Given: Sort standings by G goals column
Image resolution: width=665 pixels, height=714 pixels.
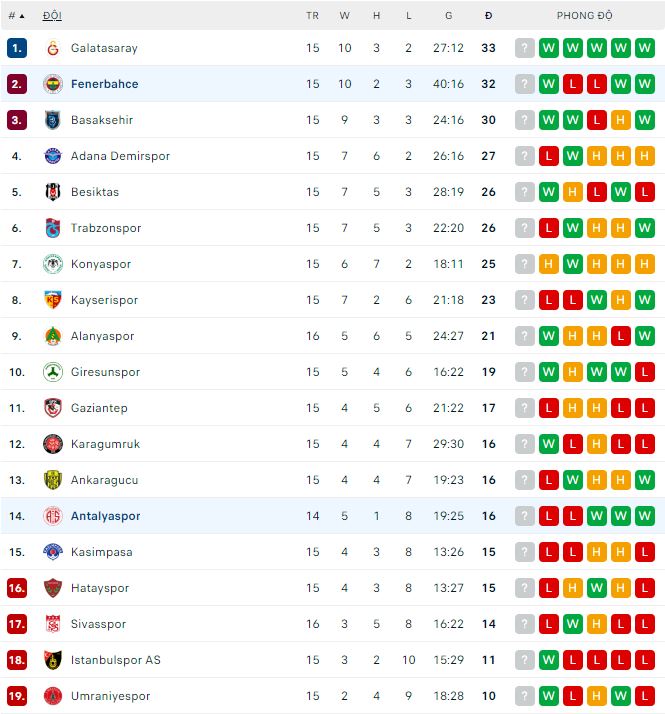Looking at the screenshot, I should point(449,16).
